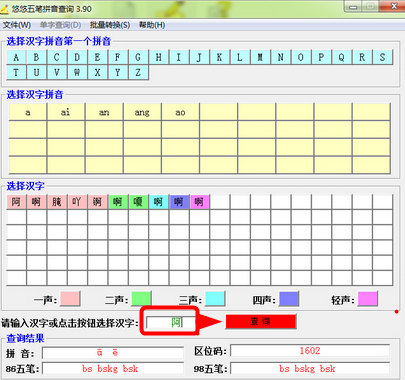Viewport: 405px width, 380px height.
Task: Select the magenta neutral-tone 啊 character
Action: [199, 202]
